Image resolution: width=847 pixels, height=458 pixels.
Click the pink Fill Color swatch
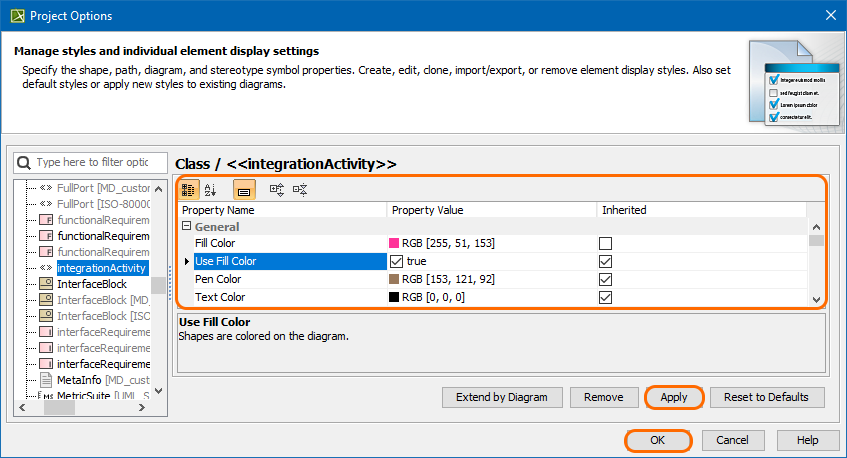pos(394,243)
